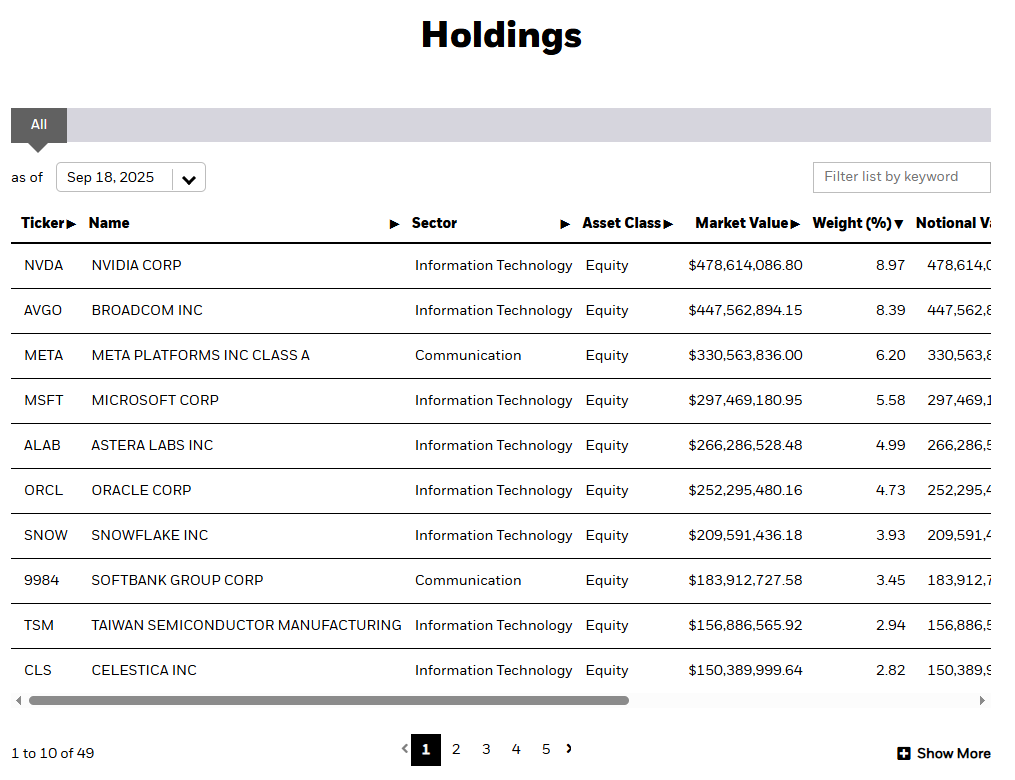This screenshot has width=1015, height=780.
Task: Go to next page arrow
Action: point(568,748)
